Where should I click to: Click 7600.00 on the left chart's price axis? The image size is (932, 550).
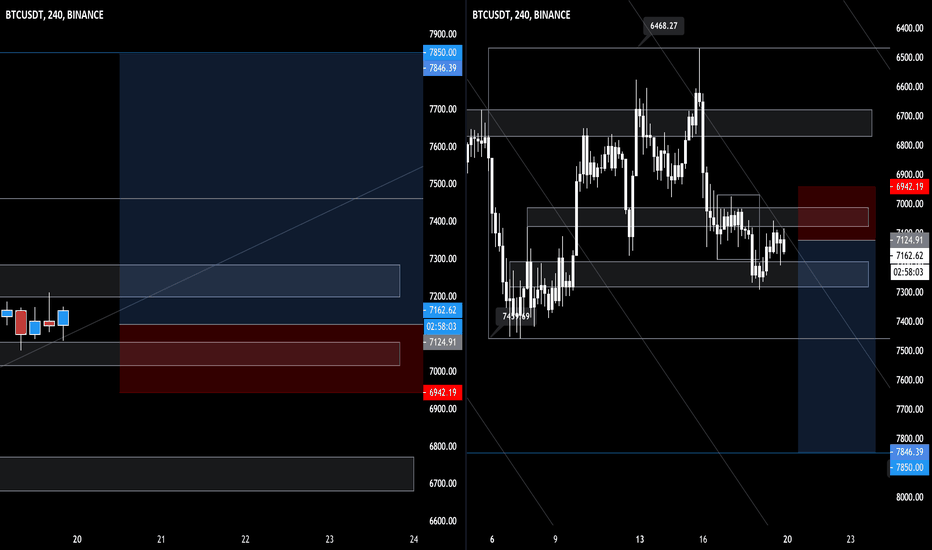tap(443, 147)
